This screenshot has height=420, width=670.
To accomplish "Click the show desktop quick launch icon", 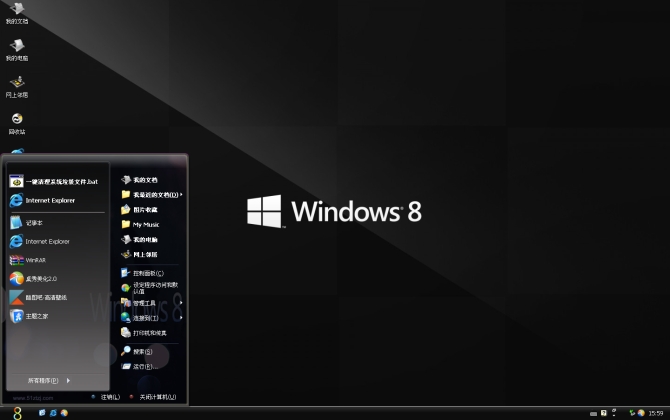I will pyautogui.click(x=42, y=413).
